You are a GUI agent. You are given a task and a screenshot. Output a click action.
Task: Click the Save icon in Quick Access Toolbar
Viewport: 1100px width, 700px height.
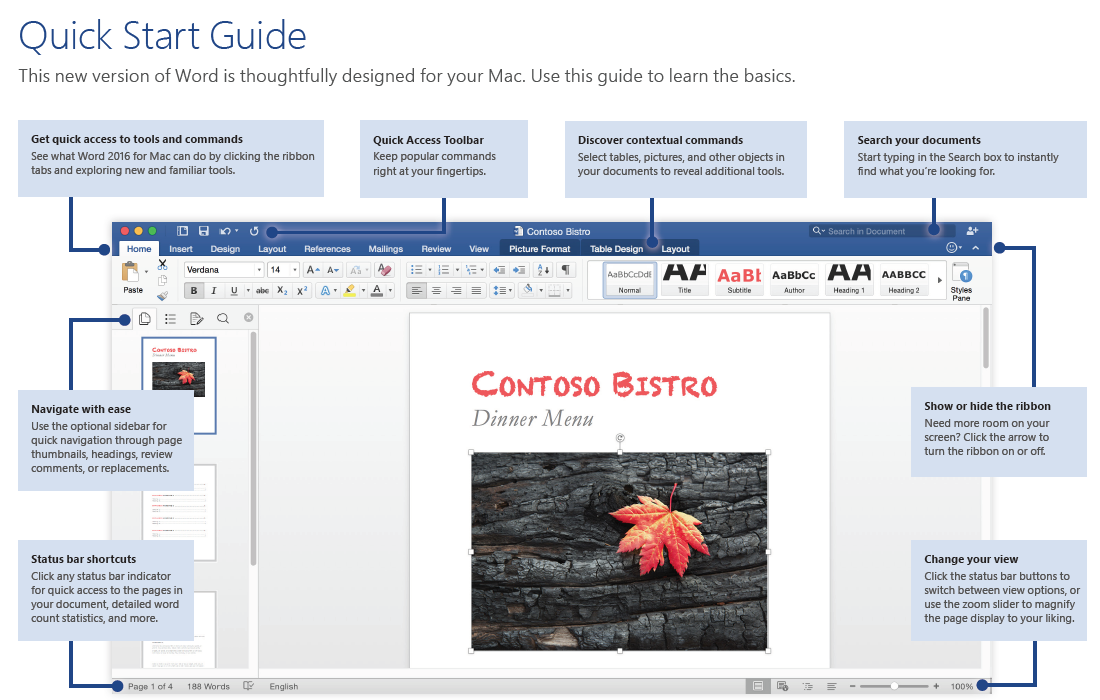tap(203, 231)
